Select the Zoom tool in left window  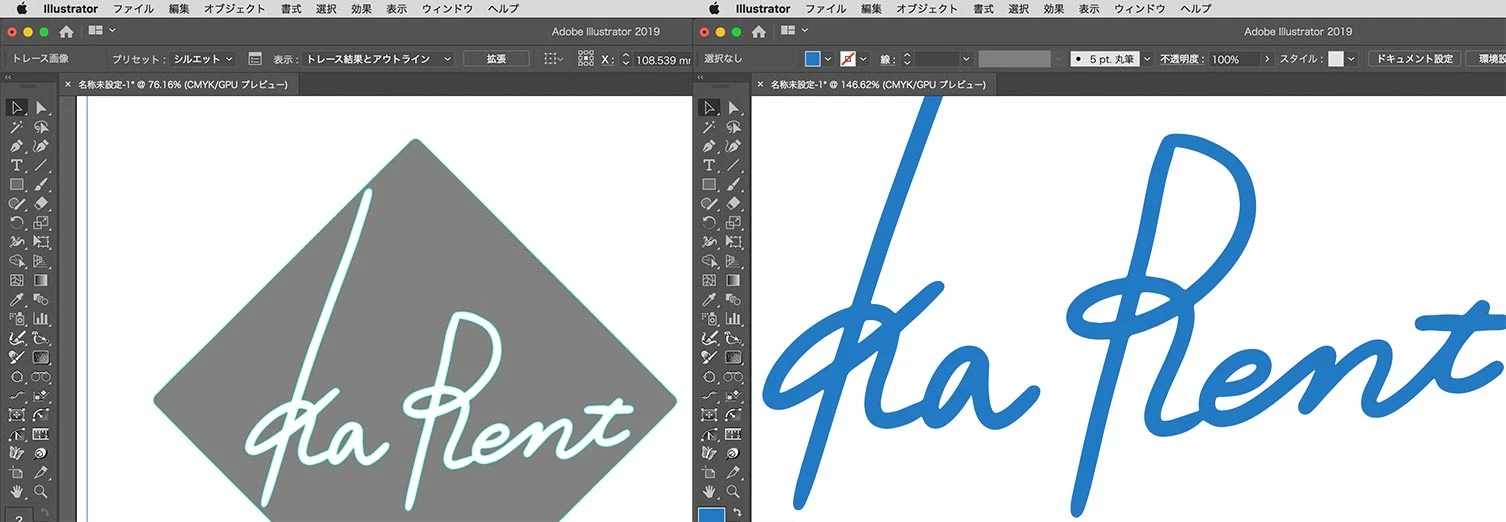(x=42, y=491)
